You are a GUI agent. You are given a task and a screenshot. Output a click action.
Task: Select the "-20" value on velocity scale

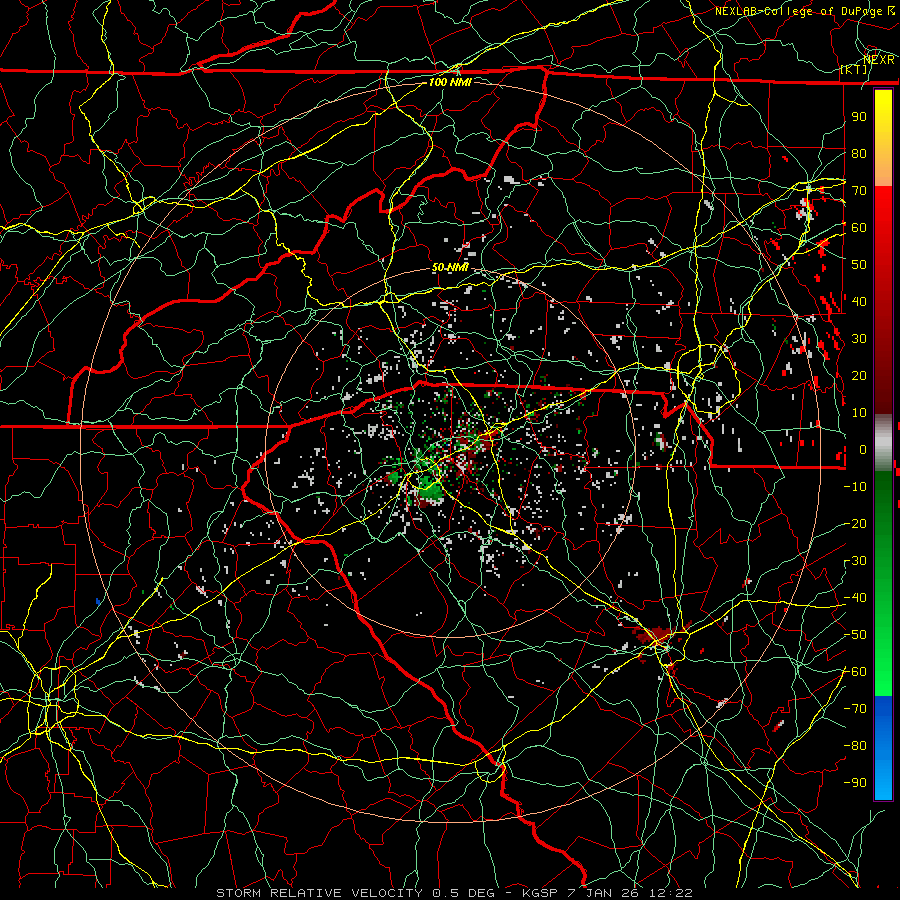tap(855, 523)
